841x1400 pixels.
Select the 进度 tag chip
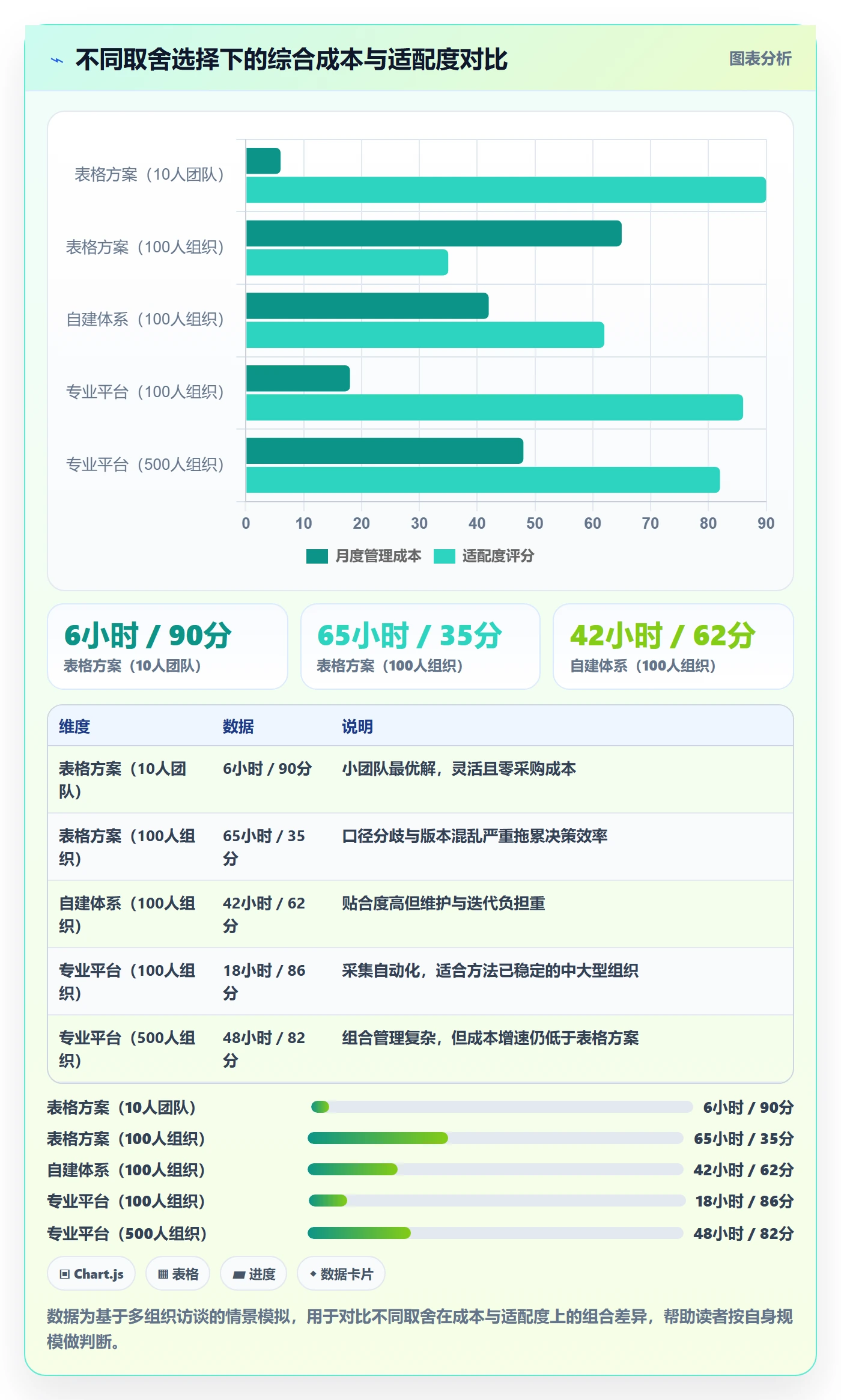point(254,1274)
